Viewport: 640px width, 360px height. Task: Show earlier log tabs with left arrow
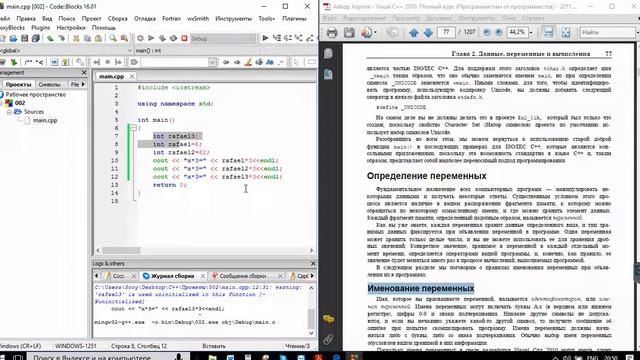tap(97, 276)
